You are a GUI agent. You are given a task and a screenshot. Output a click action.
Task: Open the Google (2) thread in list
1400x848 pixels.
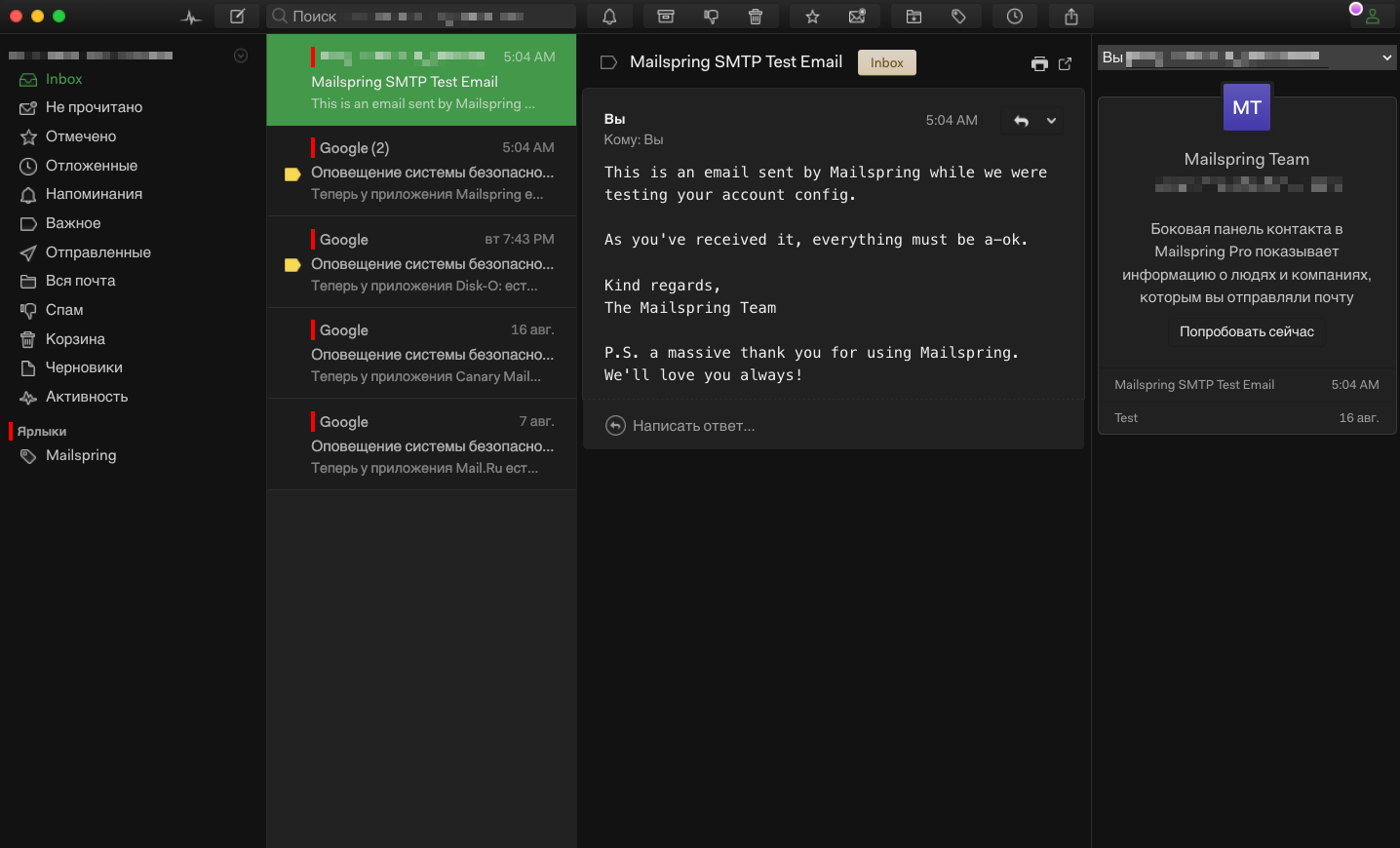pyautogui.click(x=421, y=171)
